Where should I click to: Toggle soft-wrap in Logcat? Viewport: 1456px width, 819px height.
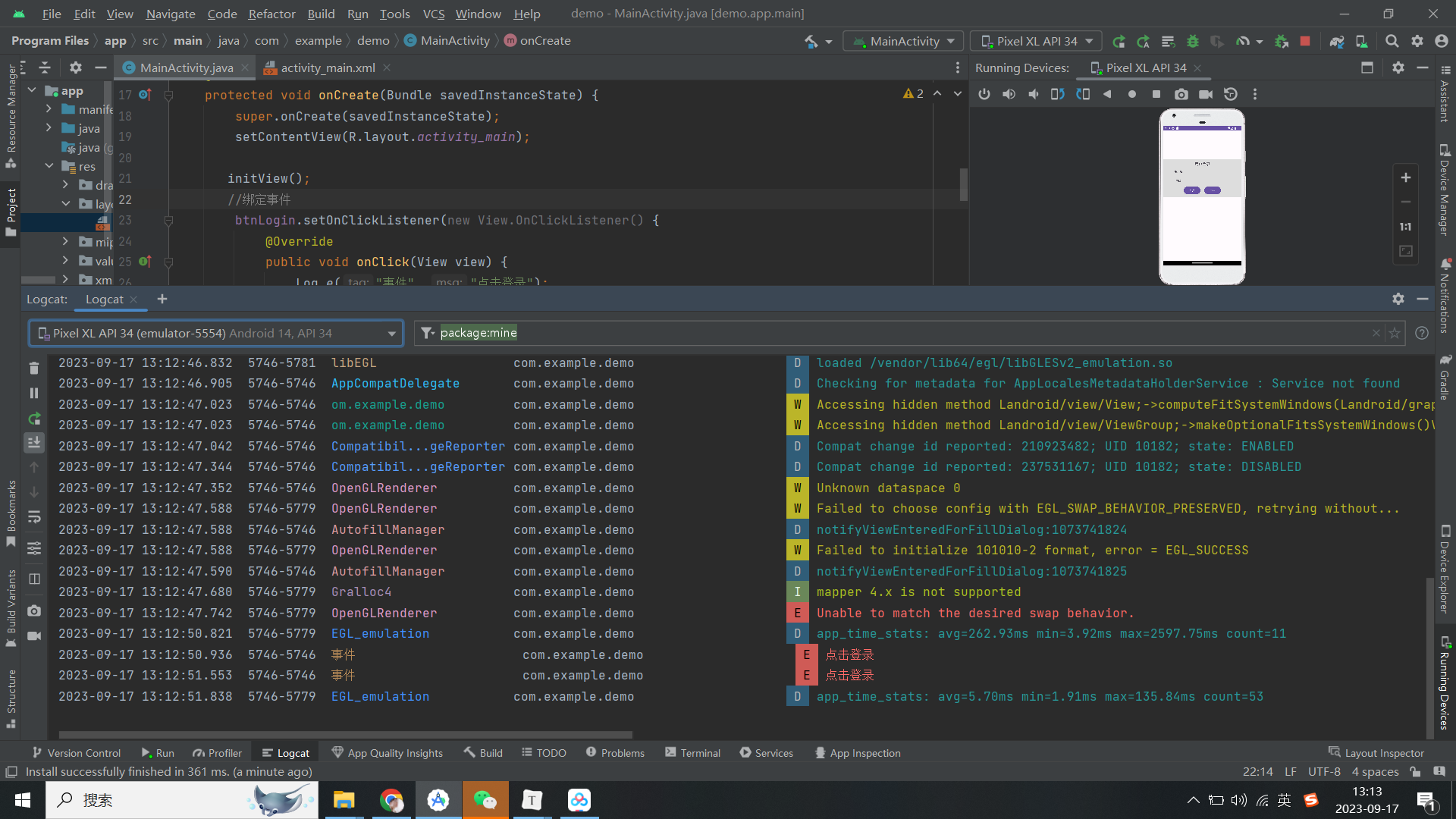(x=34, y=517)
